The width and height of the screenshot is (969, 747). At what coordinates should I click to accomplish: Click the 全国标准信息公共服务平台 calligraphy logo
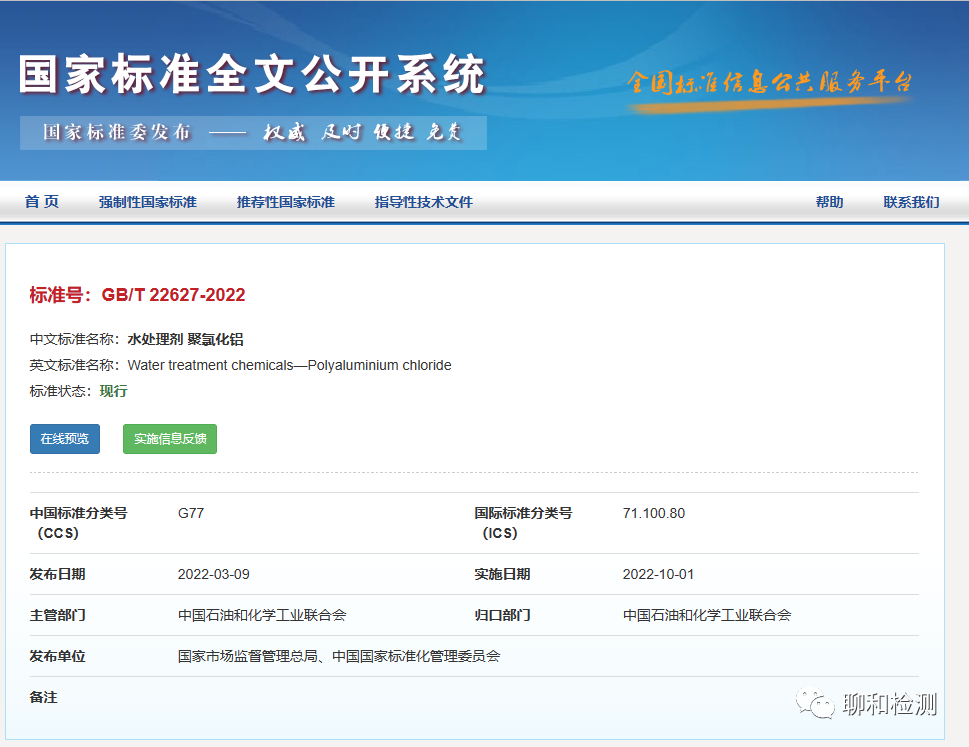tap(769, 82)
